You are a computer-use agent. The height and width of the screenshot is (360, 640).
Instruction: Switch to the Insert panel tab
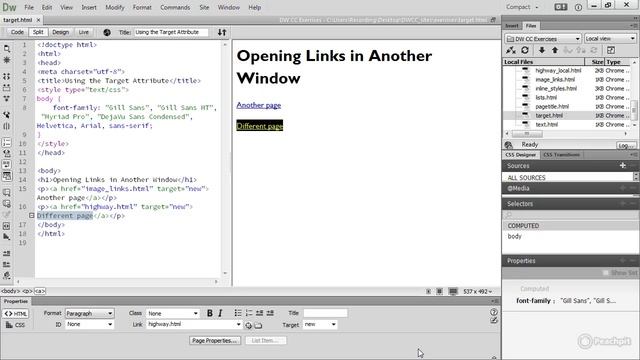(511, 26)
